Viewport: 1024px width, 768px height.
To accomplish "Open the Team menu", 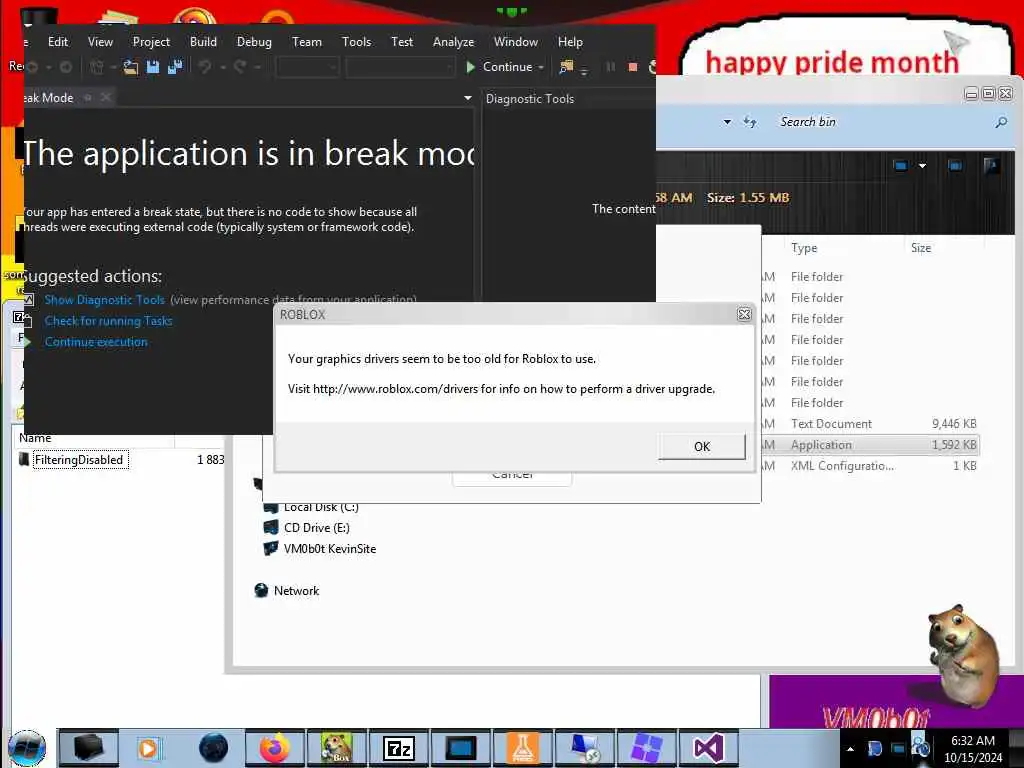I will pyautogui.click(x=306, y=42).
